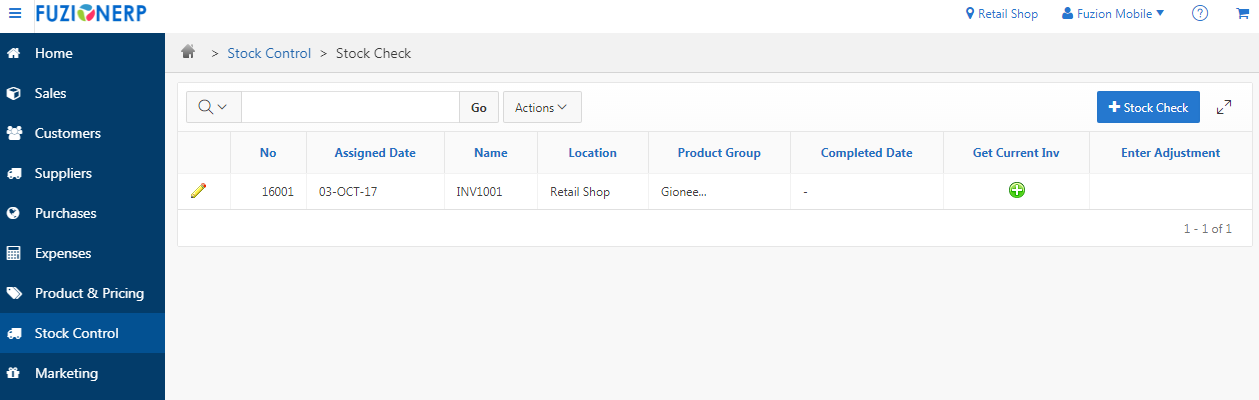Open the Actions dropdown menu
1259x400 pixels.
pyautogui.click(x=541, y=107)
